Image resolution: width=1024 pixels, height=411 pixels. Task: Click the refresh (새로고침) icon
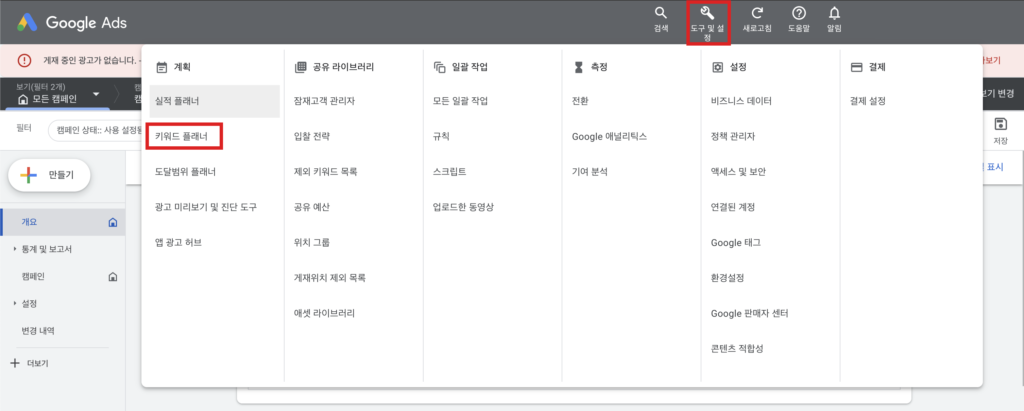(x=757, y=14)
